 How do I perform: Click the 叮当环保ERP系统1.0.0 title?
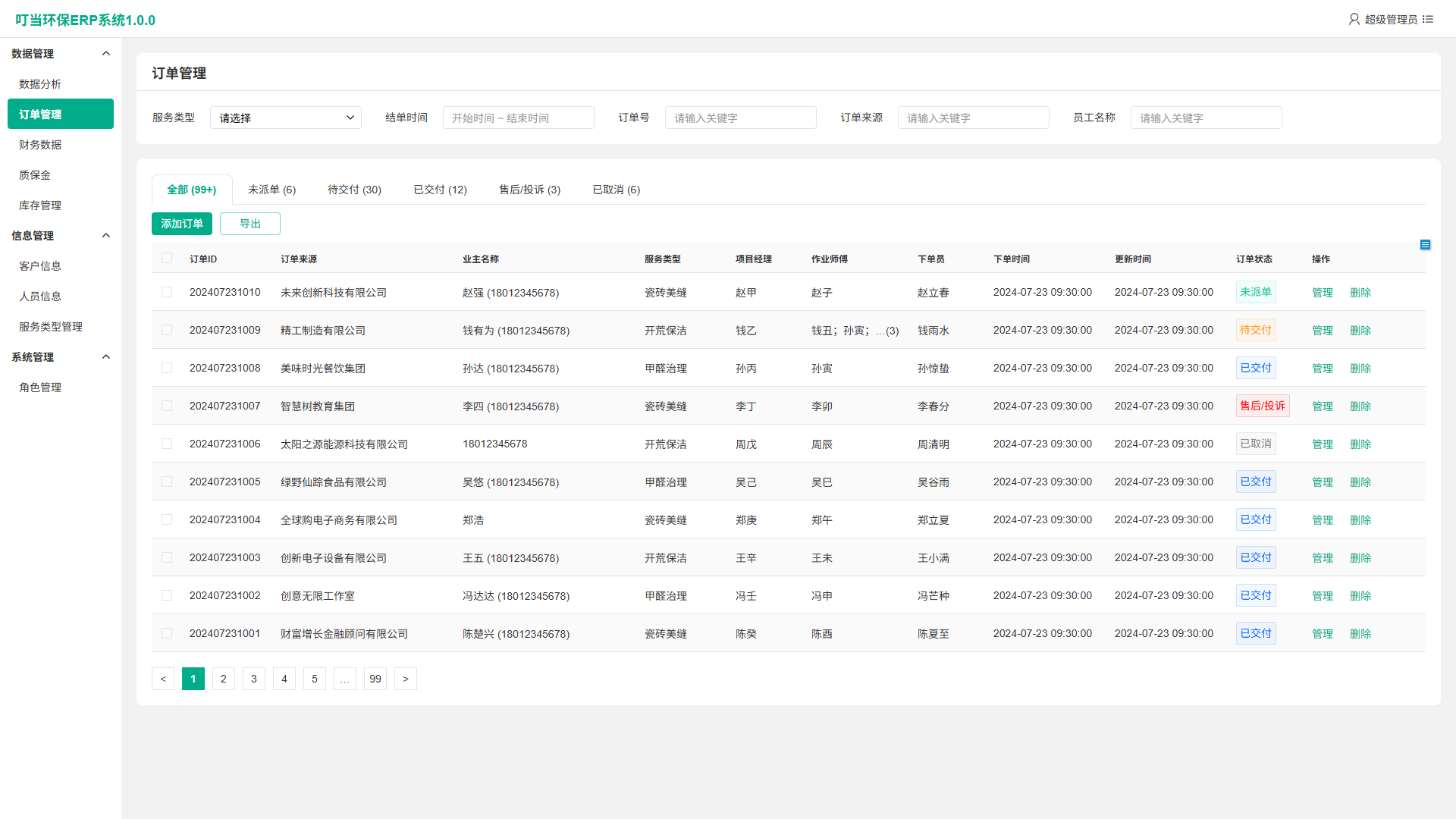tap(85, 20)
